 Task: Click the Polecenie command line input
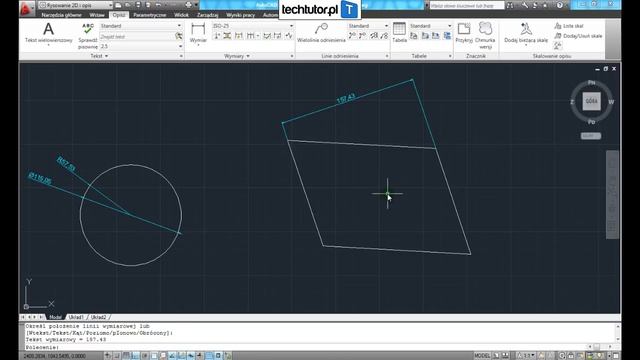click(x=306, y=347)
